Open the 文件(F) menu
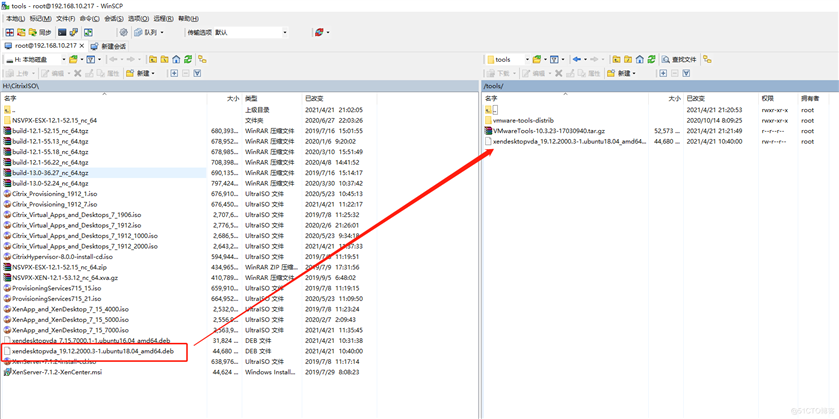 point(65,19)
